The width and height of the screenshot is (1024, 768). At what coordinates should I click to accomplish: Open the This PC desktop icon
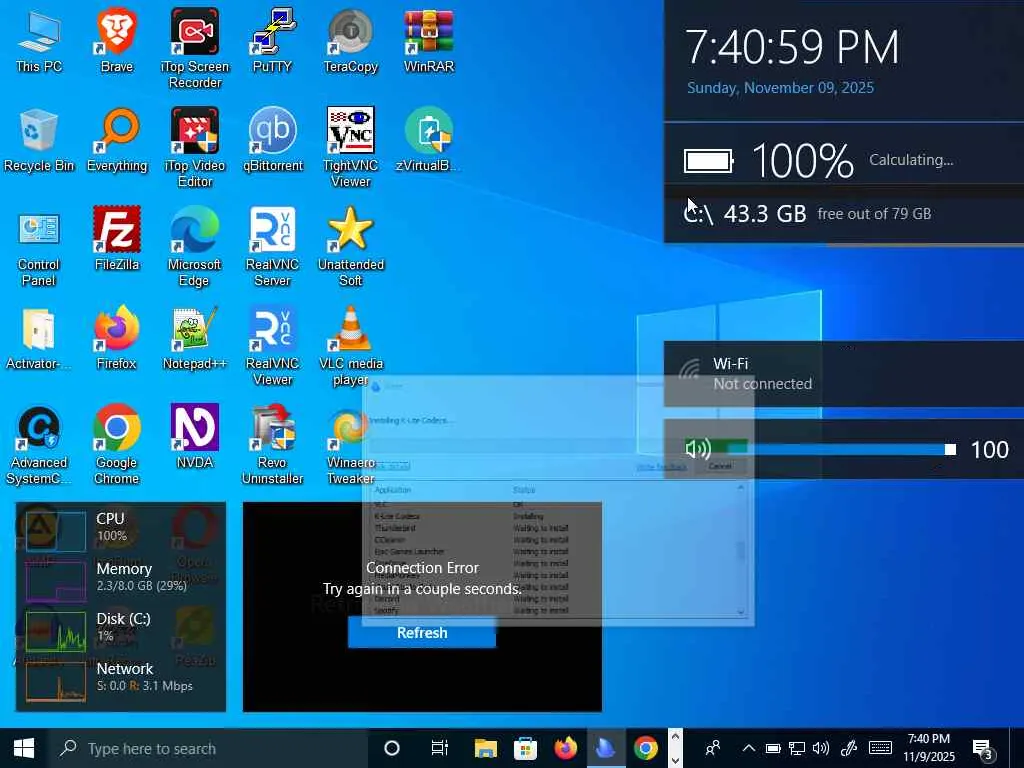pyautogui.click(x=39, y=41)
